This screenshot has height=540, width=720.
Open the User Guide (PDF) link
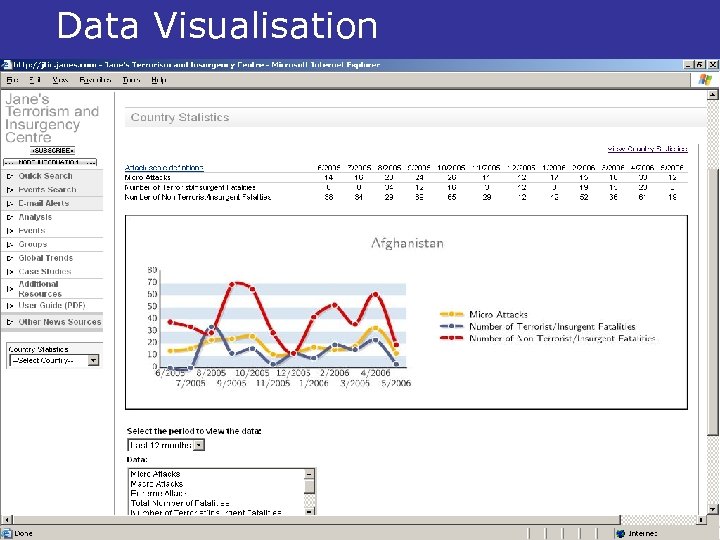pos(52,305)
